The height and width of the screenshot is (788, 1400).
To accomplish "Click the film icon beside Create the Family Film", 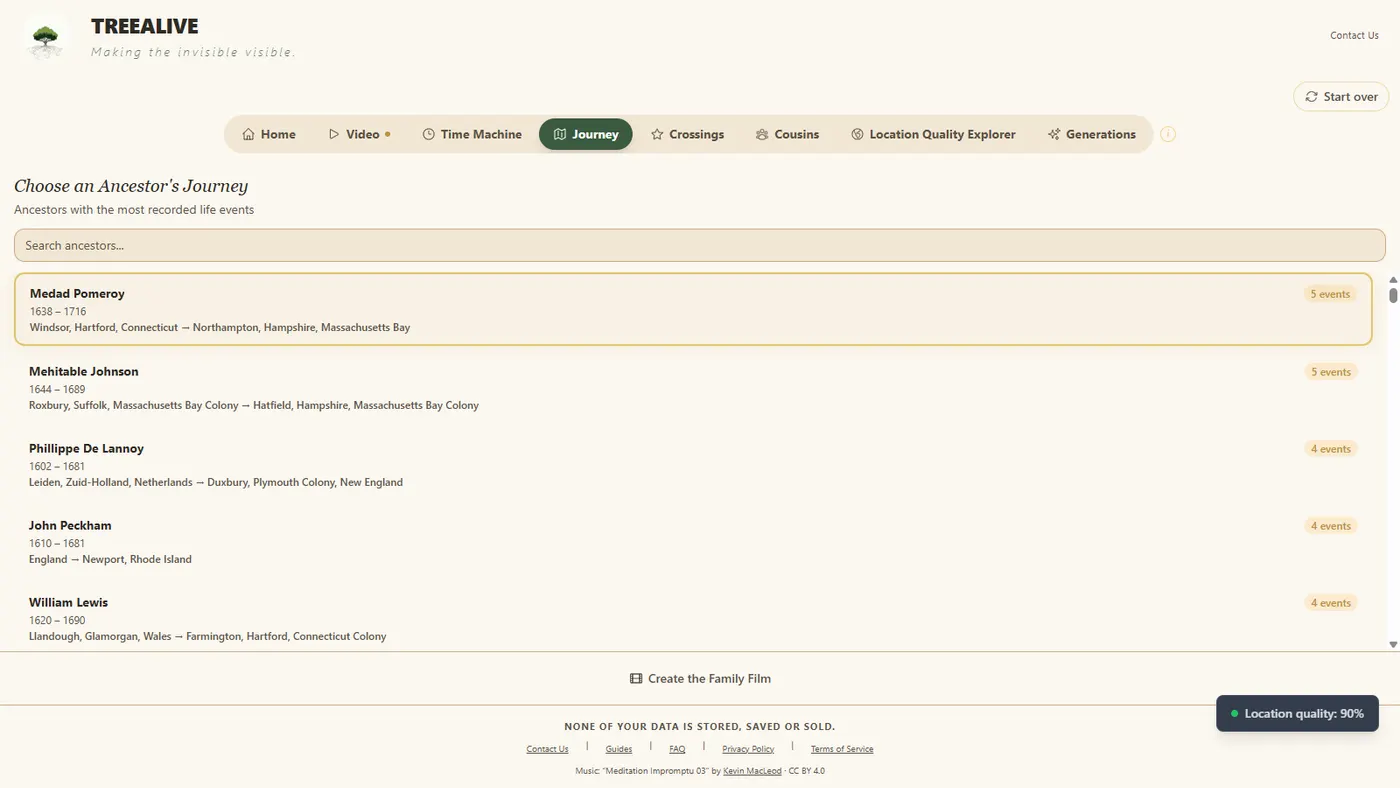I will pyautogui.click(x=636, y=678).
